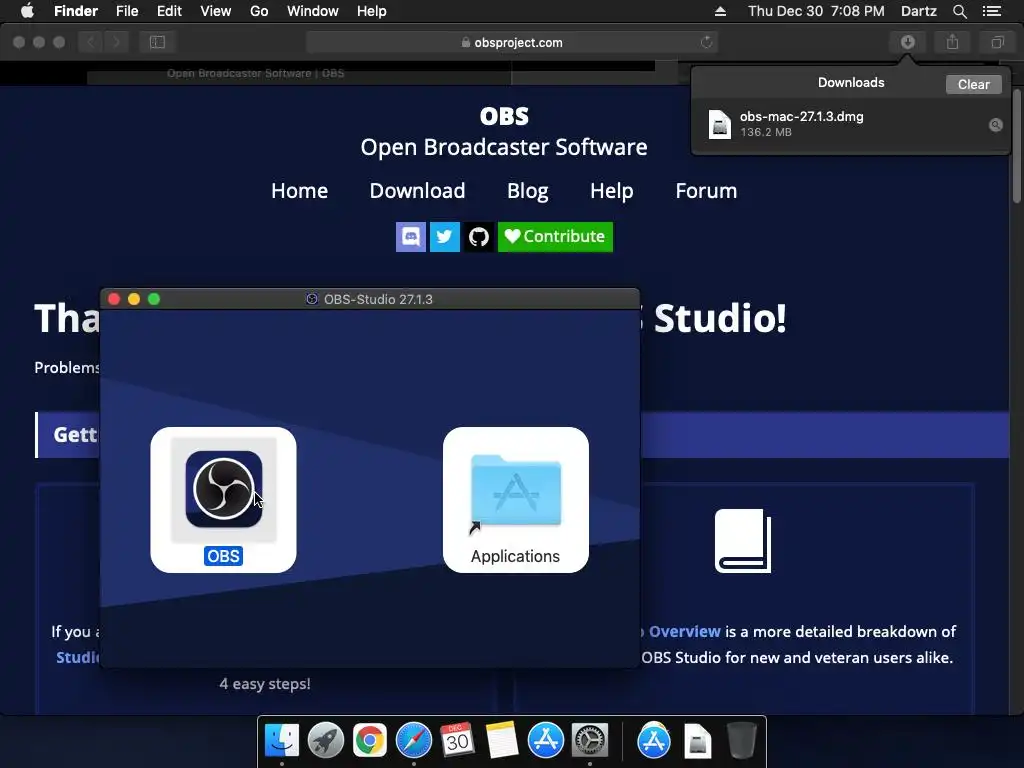Open System Preferences gear in Dock
1024x768 pixels.
[590, 741]
